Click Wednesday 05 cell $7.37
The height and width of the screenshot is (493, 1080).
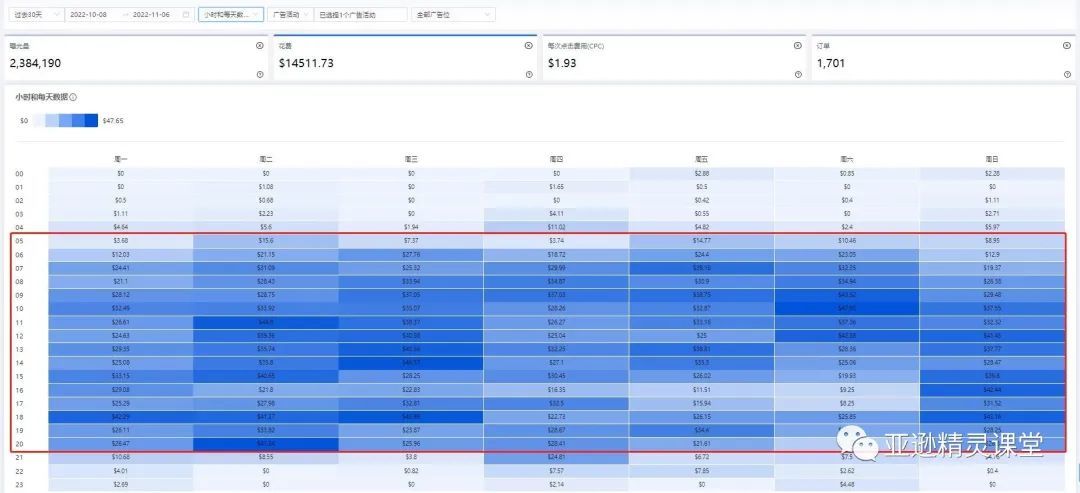pos(411,241)
